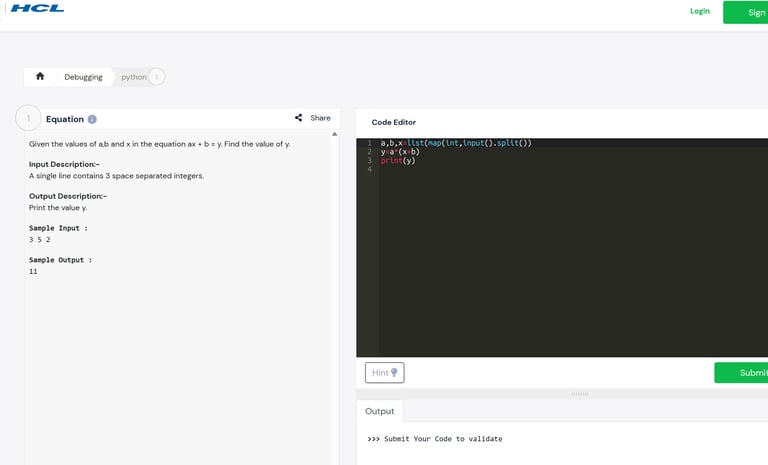Click the circular badge beside python
768x465 pixels.
(156, 76)
